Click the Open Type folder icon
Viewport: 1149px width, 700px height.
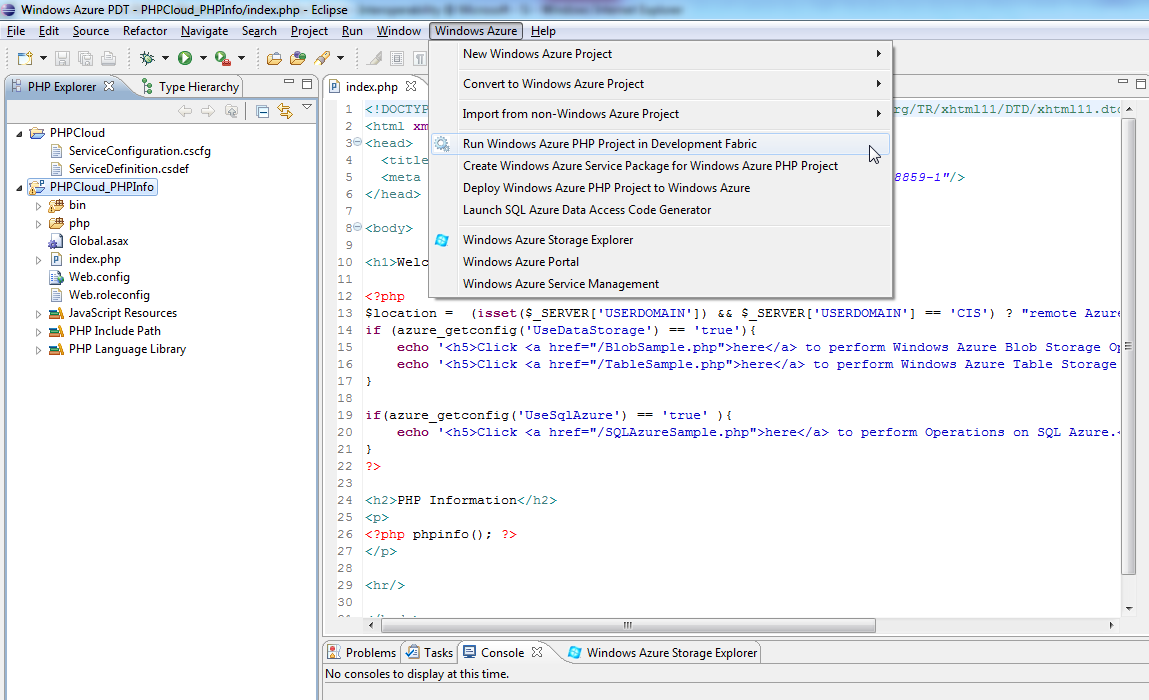pos(274,58)
